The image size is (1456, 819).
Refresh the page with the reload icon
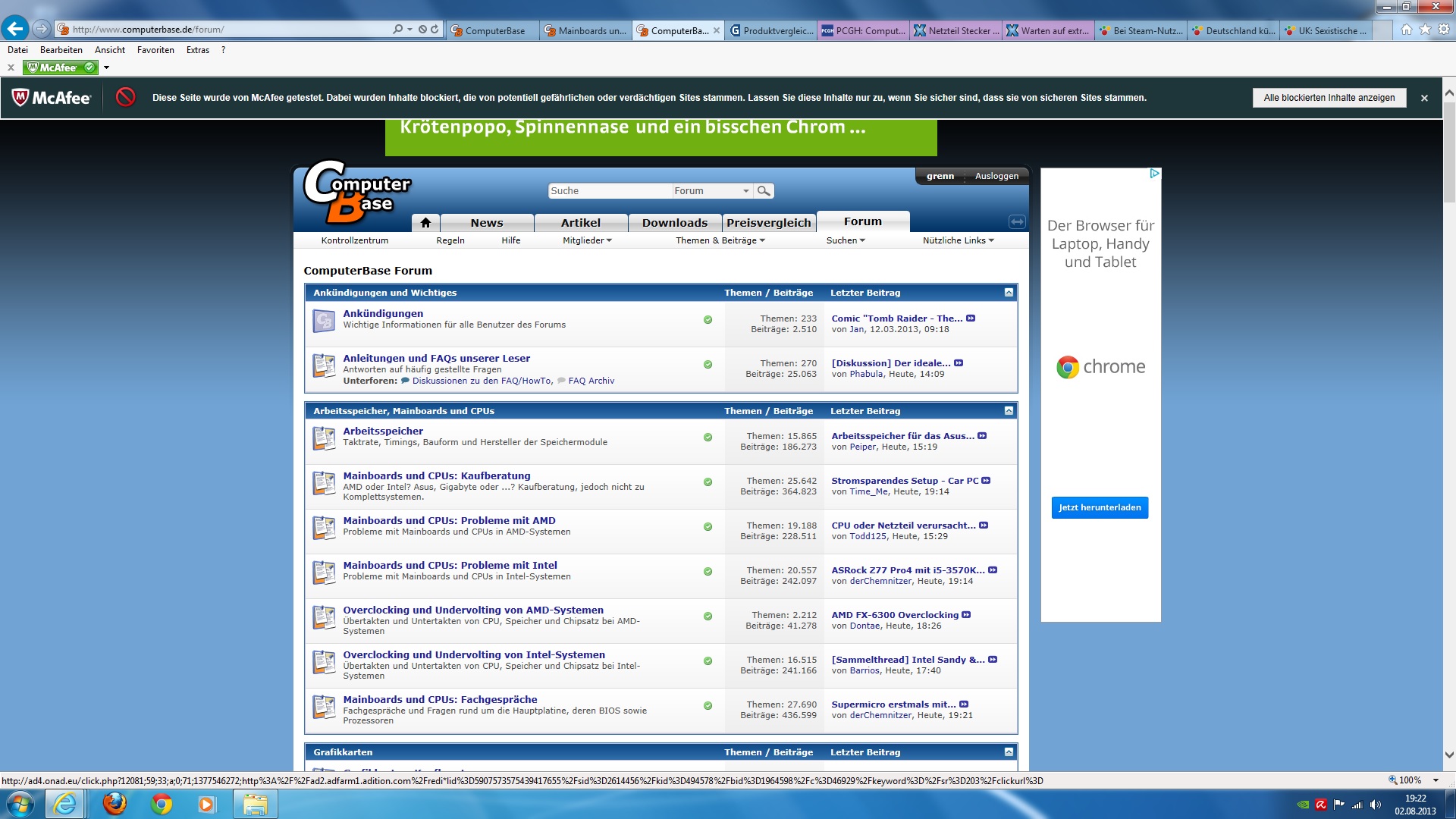[x=435, y=30]
